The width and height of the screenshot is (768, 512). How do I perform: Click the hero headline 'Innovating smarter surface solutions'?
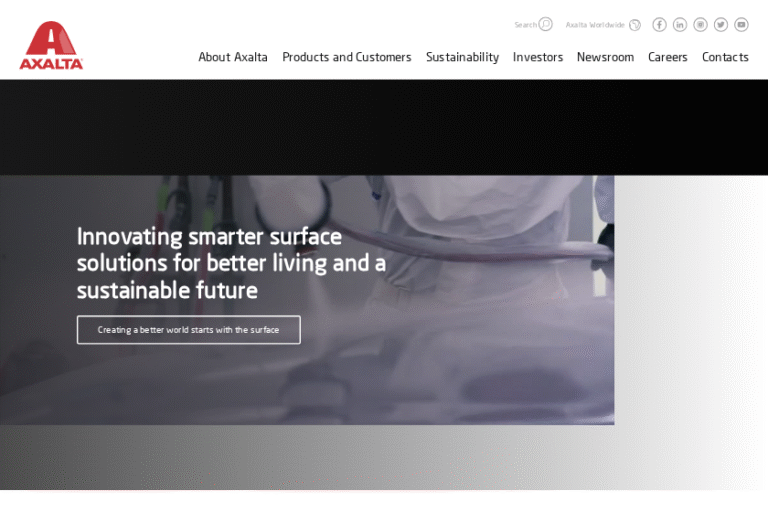tap(231, 263)
